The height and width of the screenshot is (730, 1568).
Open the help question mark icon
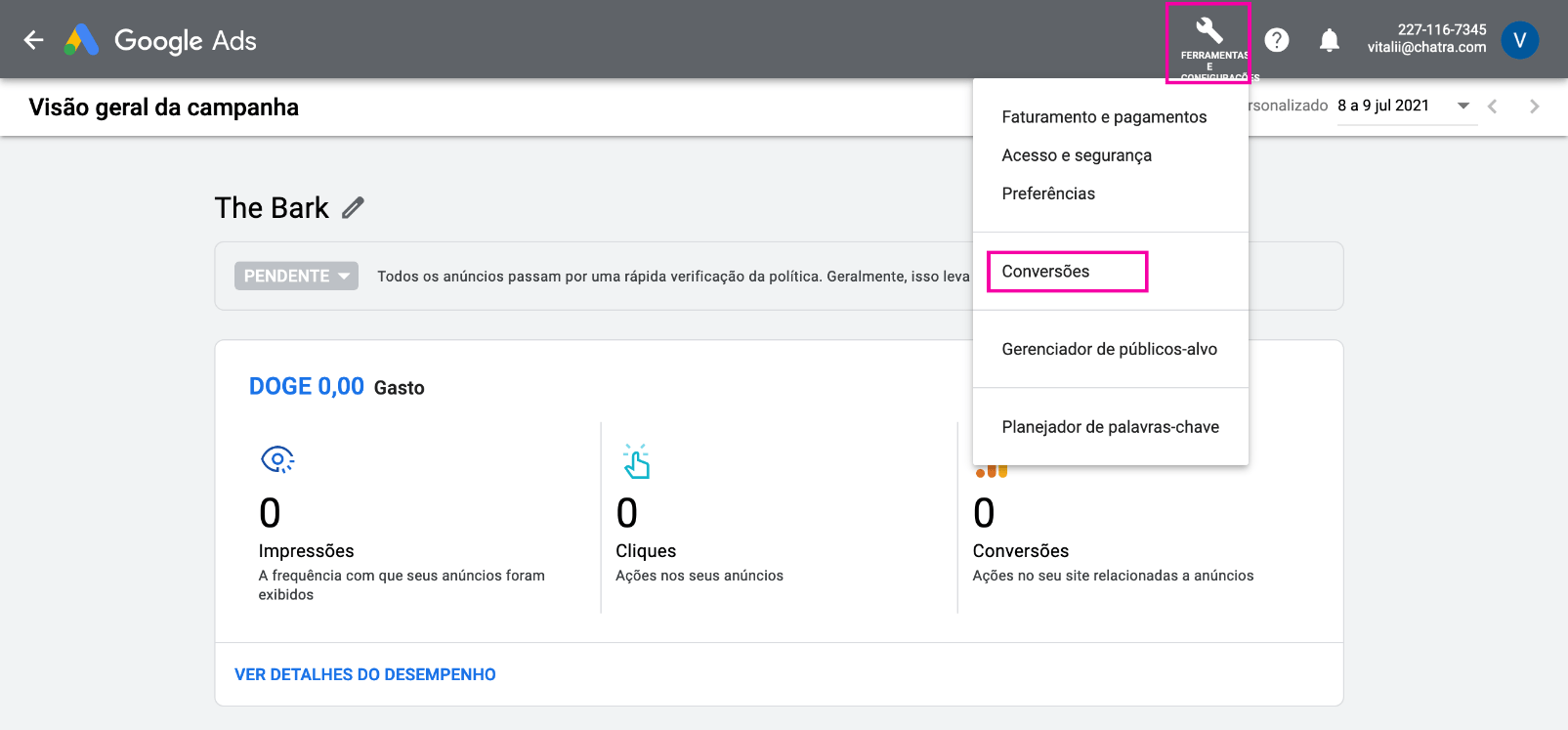tap(1277, 40)
